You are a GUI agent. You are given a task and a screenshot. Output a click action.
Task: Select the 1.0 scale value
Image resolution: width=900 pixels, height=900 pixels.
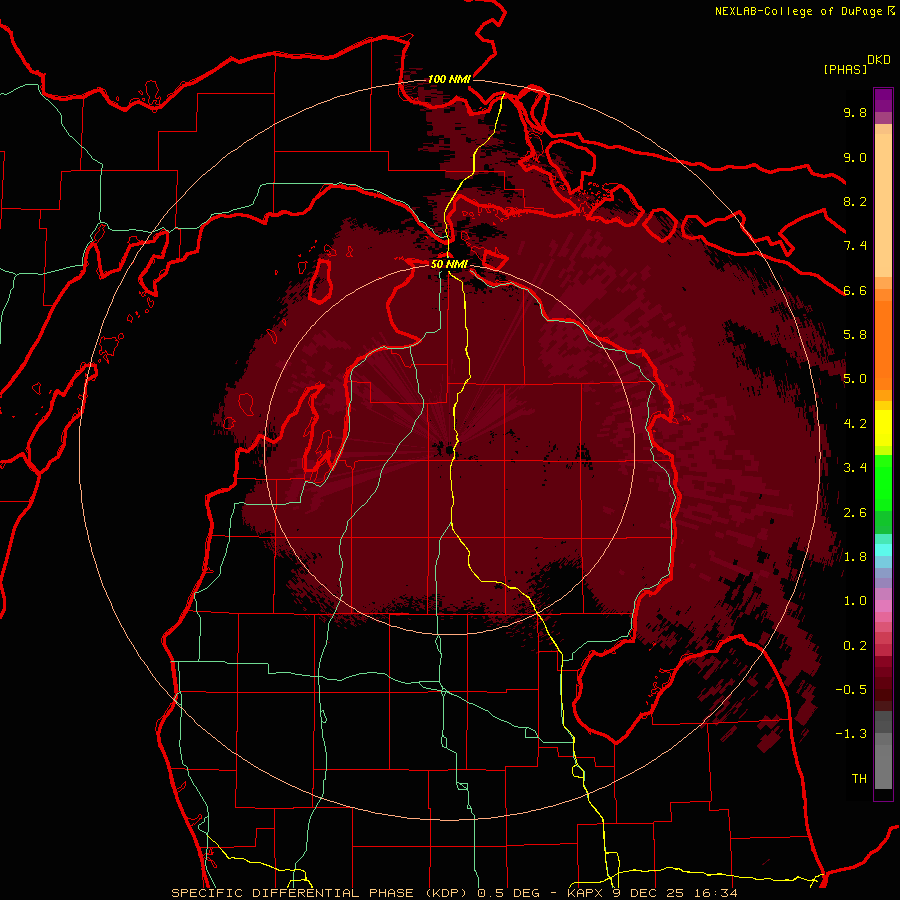(x=855, y=601)
